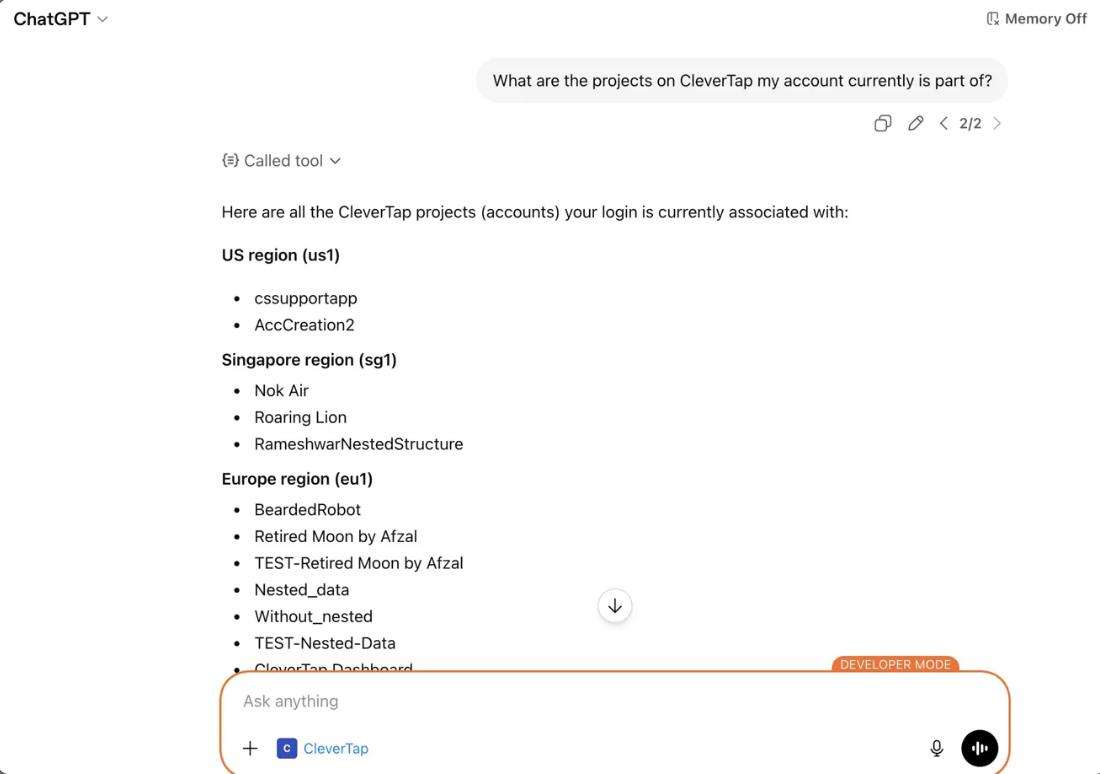Copy the user message with copy icon
The height and width of the screenshot is (774, 1100).
pos(883,124)
